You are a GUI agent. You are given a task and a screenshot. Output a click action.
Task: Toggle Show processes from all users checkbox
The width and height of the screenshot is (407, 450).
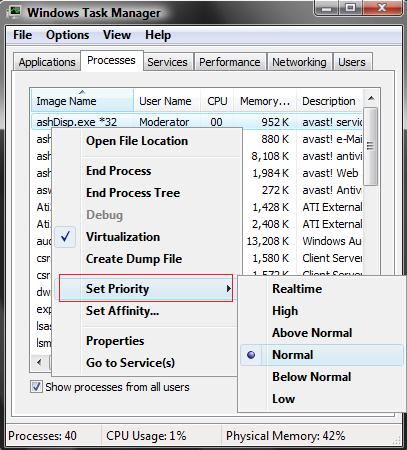click(36, 387)
